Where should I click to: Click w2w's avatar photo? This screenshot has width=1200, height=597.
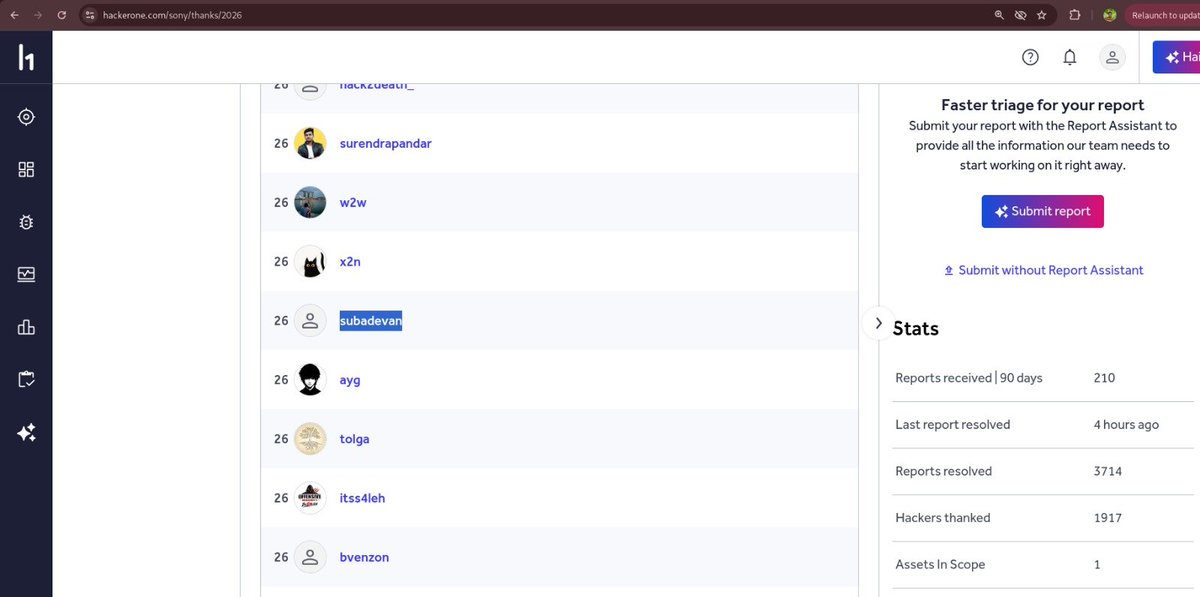pyautogui.click(x=310, y=202)
